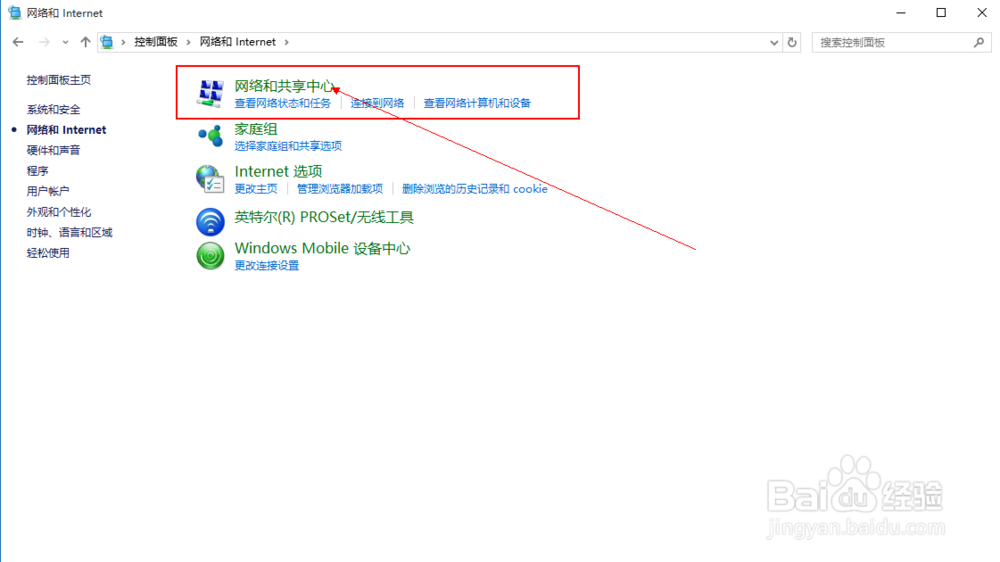Click the forward navigation arrow

click(44, 42)
